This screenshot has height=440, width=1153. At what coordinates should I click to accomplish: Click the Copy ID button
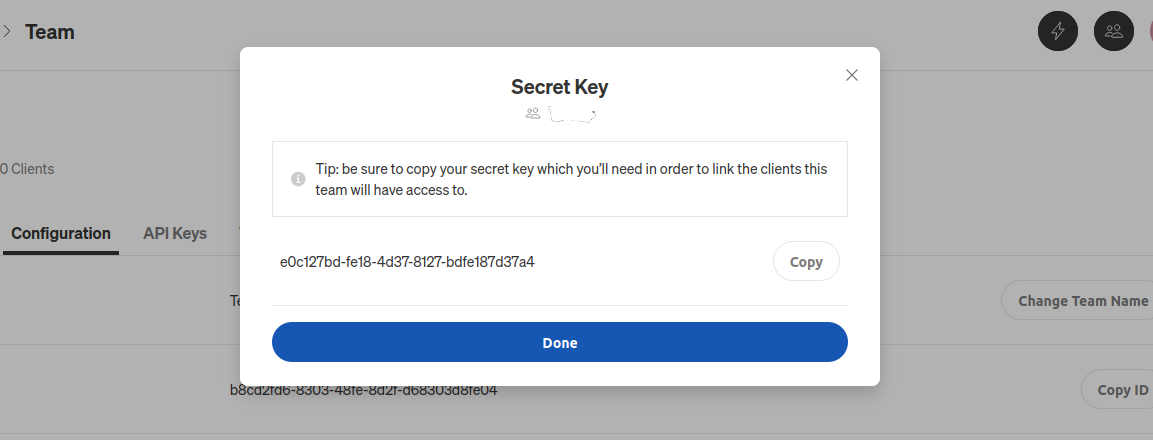[1117, 389]
